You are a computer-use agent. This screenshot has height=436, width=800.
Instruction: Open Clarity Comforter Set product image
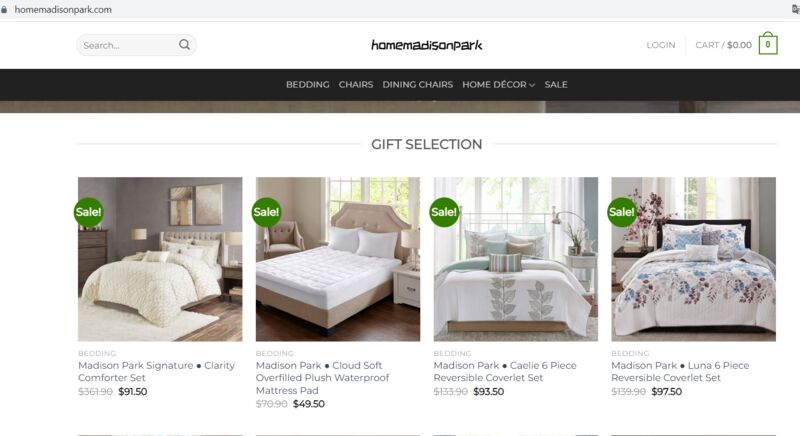(160, 259)
